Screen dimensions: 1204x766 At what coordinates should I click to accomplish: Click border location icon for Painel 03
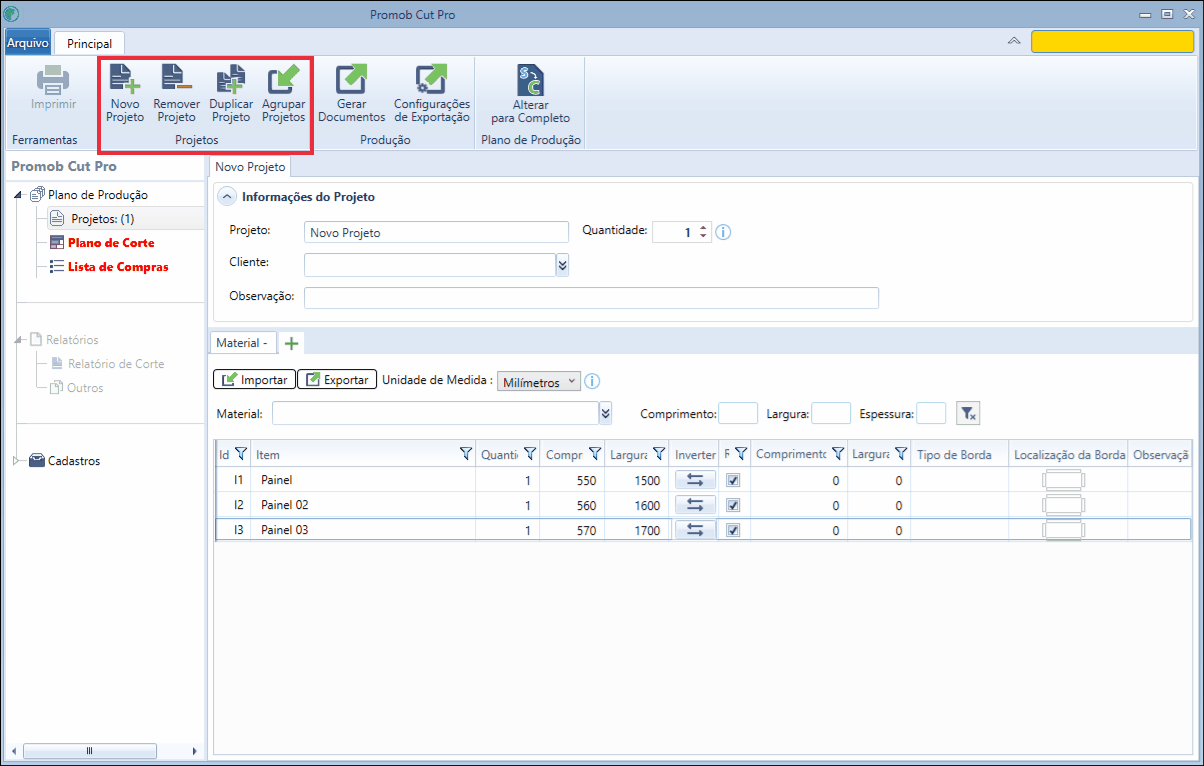click(1064, 530)
